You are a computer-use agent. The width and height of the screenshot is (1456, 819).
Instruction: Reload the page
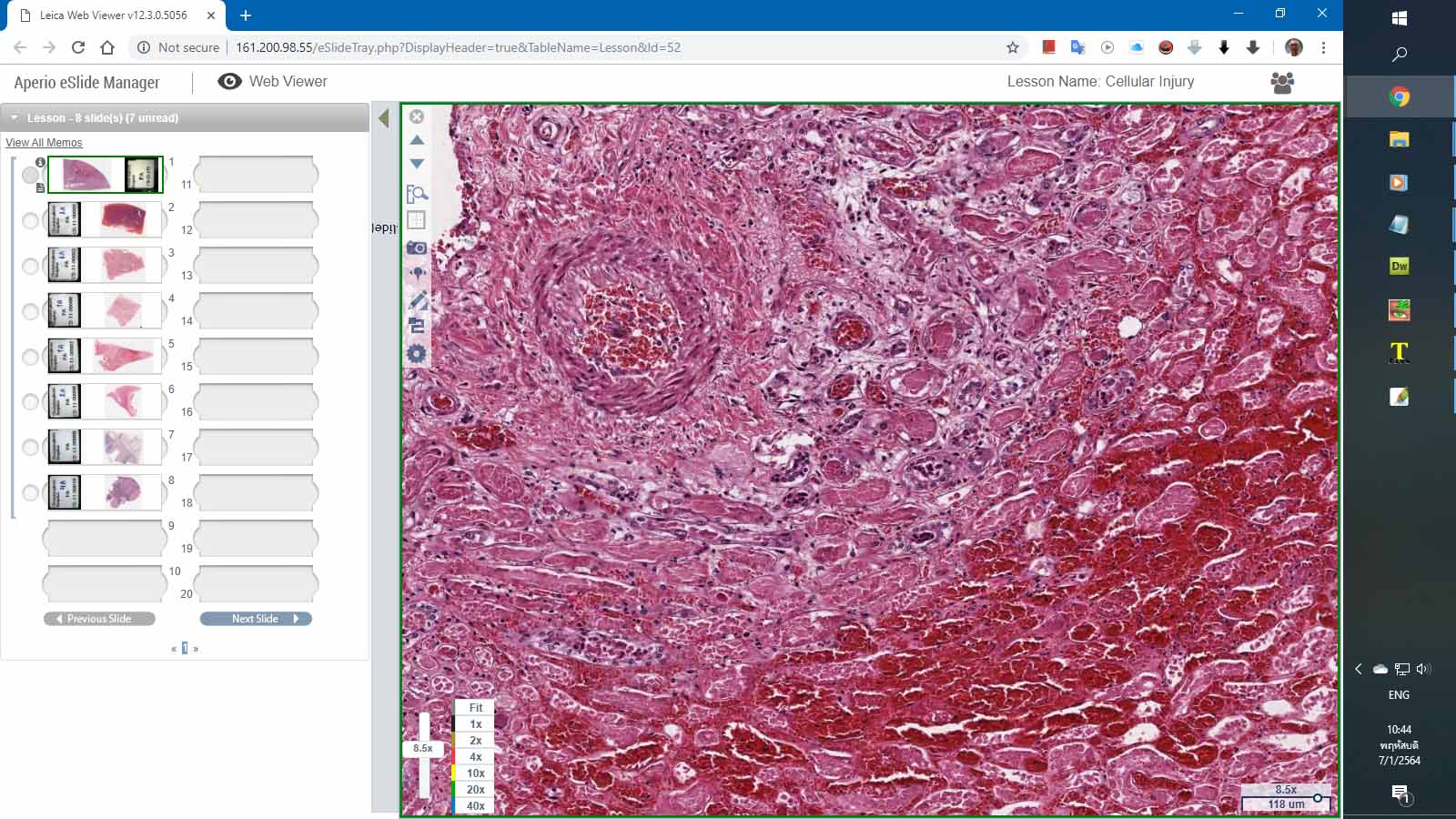click(78, 47)
